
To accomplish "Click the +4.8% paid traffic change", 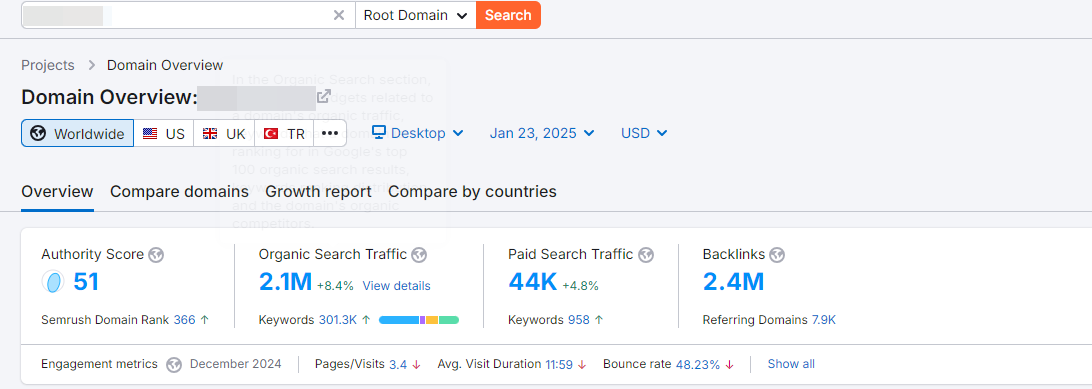I will coord(580,286).
